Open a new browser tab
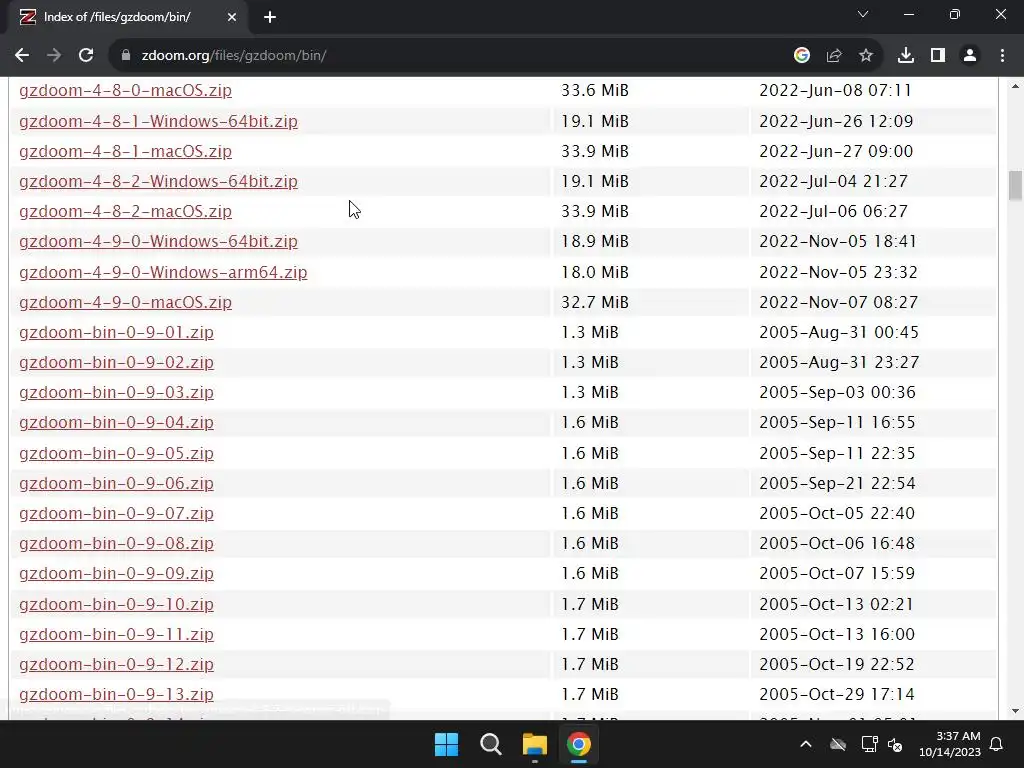This screenshot has height=768, width=1024. coord(270,18)
